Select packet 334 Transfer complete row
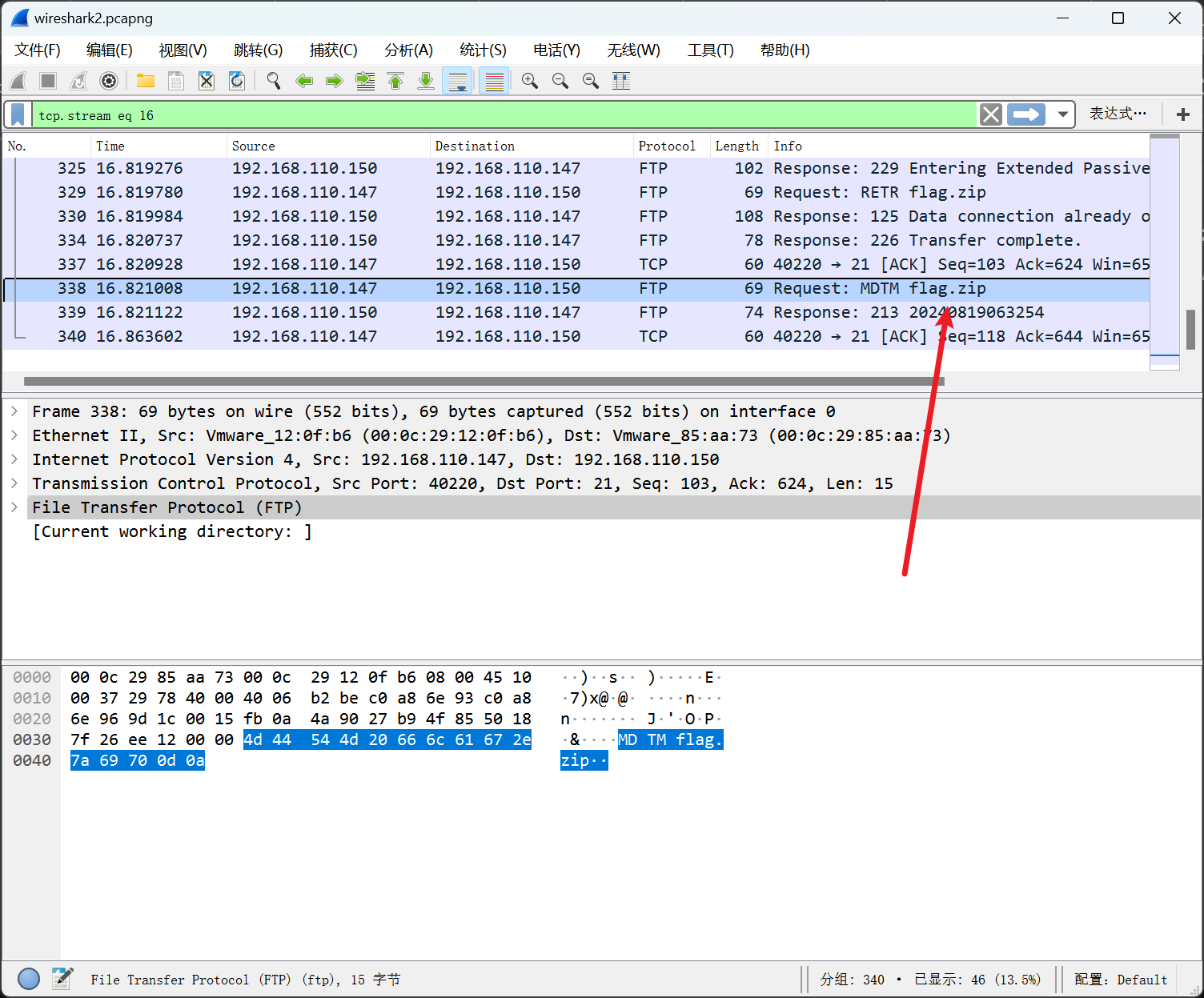1204x998 pixels. click(x=576, y=240)
